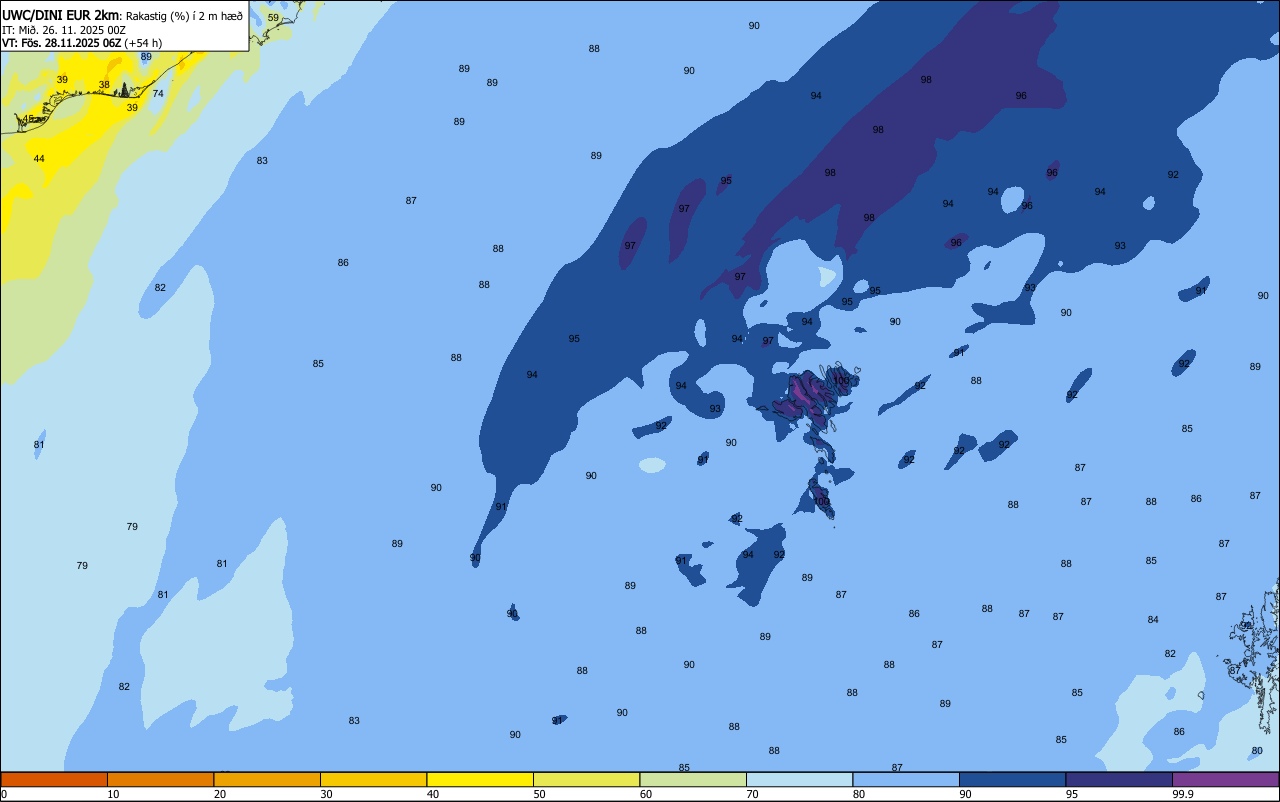
Task: Click the humidity value 84 on the map
Action: pos(1153,620)
